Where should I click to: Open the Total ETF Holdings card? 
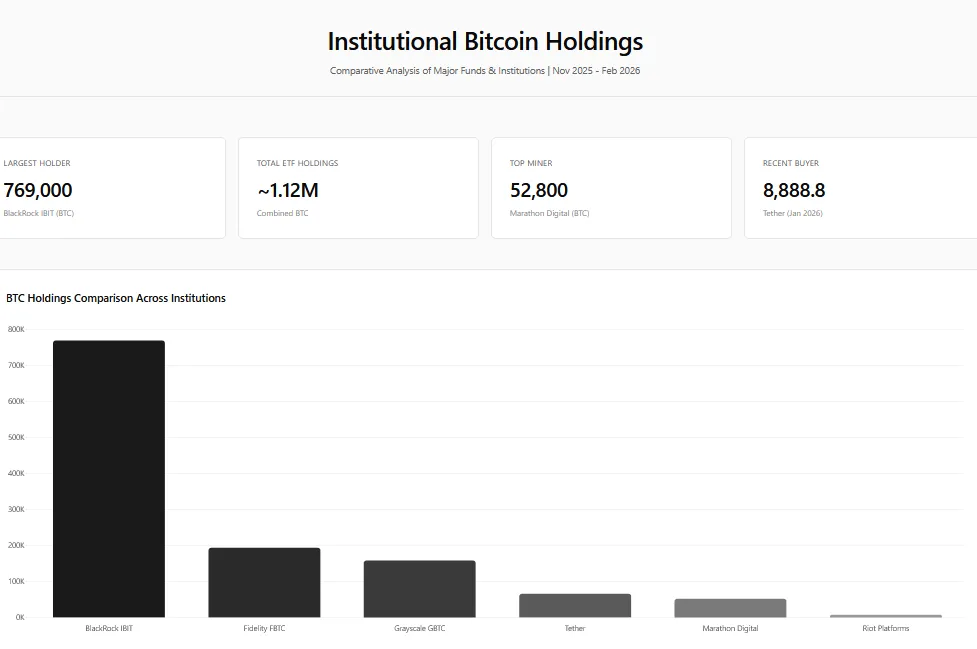click(358, 188)
